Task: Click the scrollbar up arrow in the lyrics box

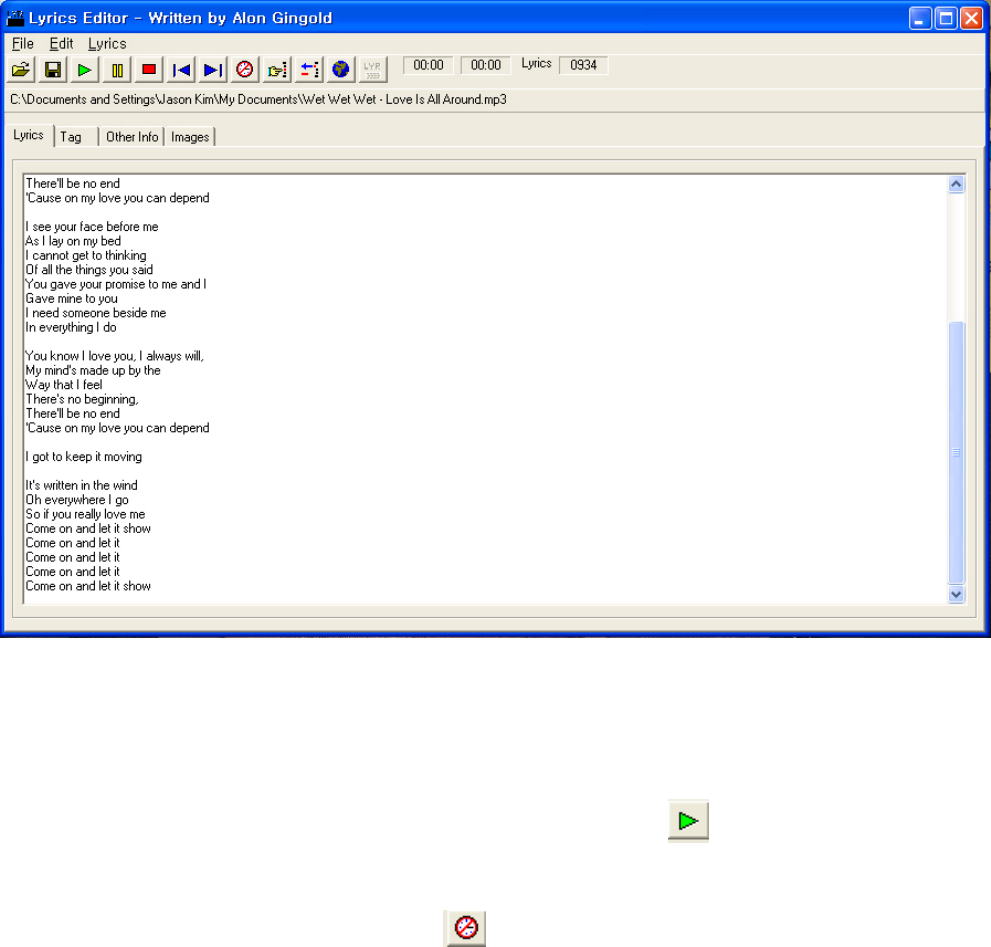Action: [x=956, y=184]
